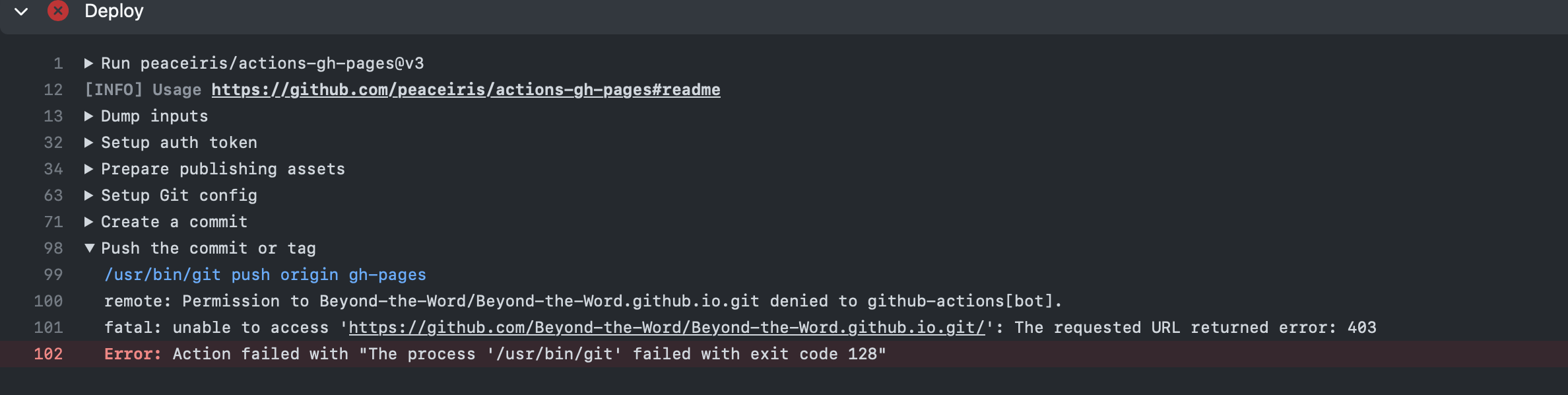Select line number 99 in the log

click(x=53, y=275)
